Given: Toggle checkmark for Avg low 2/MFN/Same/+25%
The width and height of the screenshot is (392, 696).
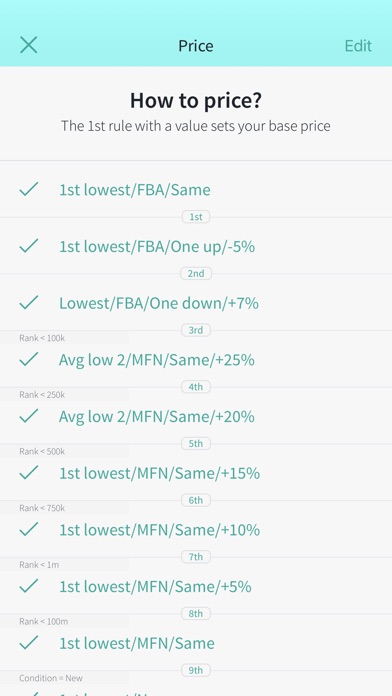Looking at the screenshot, I should pos(29,359).
